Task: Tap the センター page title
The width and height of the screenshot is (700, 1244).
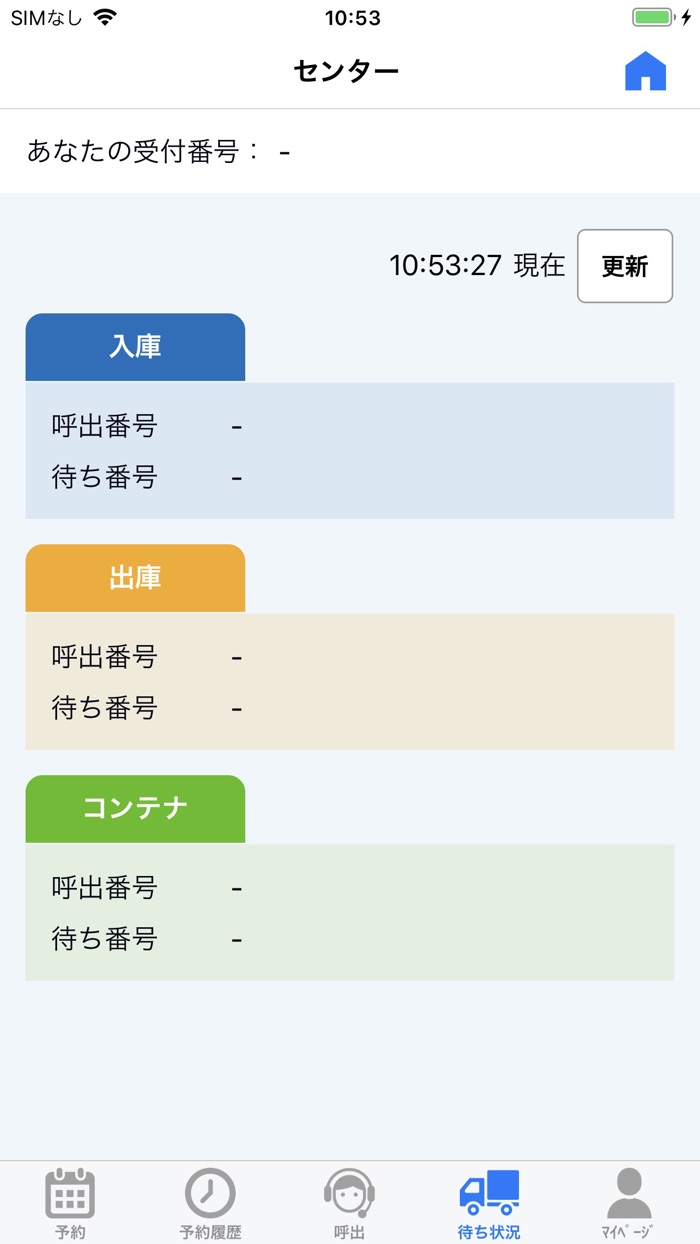Action: 346,71
